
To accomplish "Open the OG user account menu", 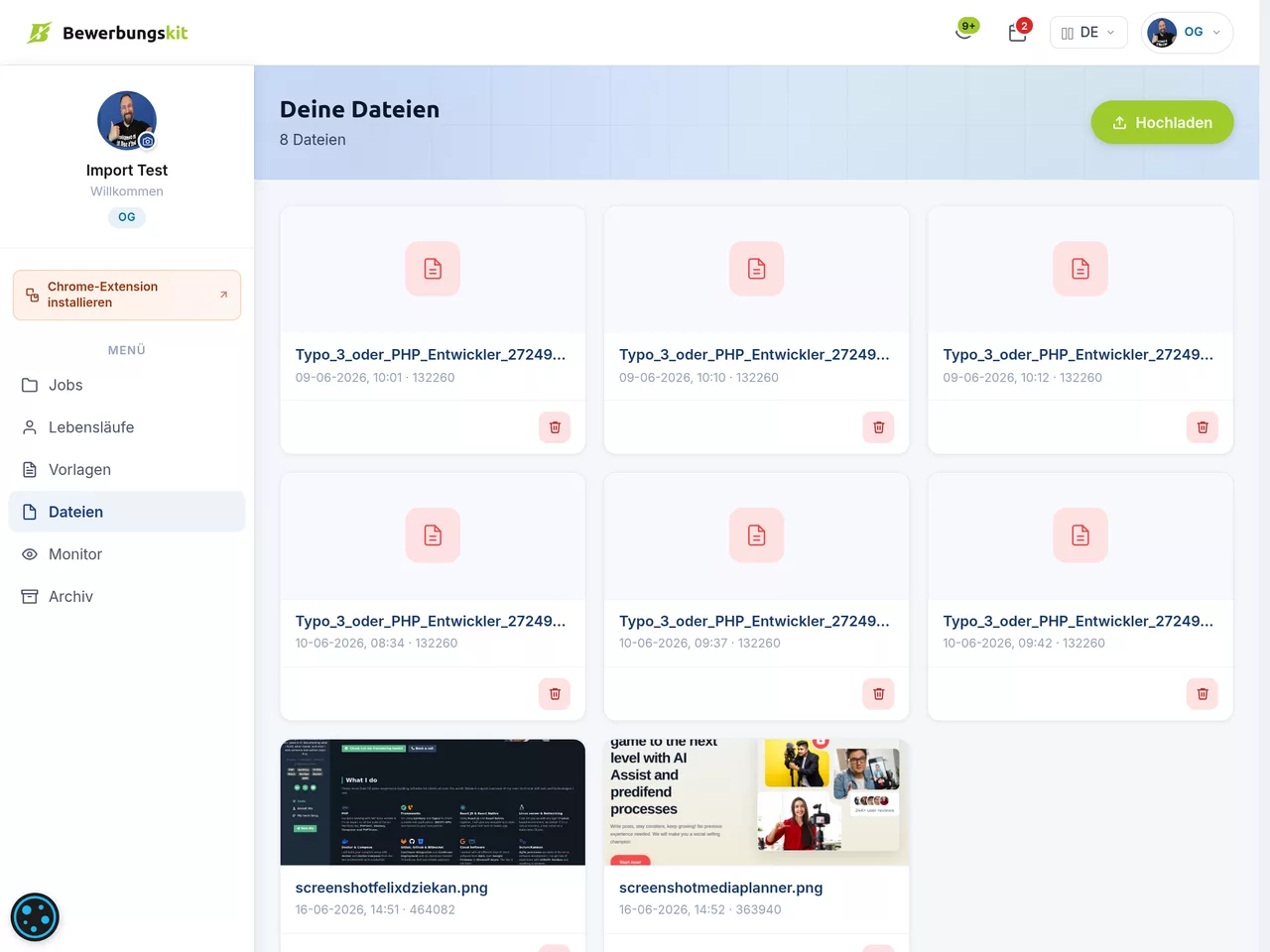I will (x=1188, y=33).
